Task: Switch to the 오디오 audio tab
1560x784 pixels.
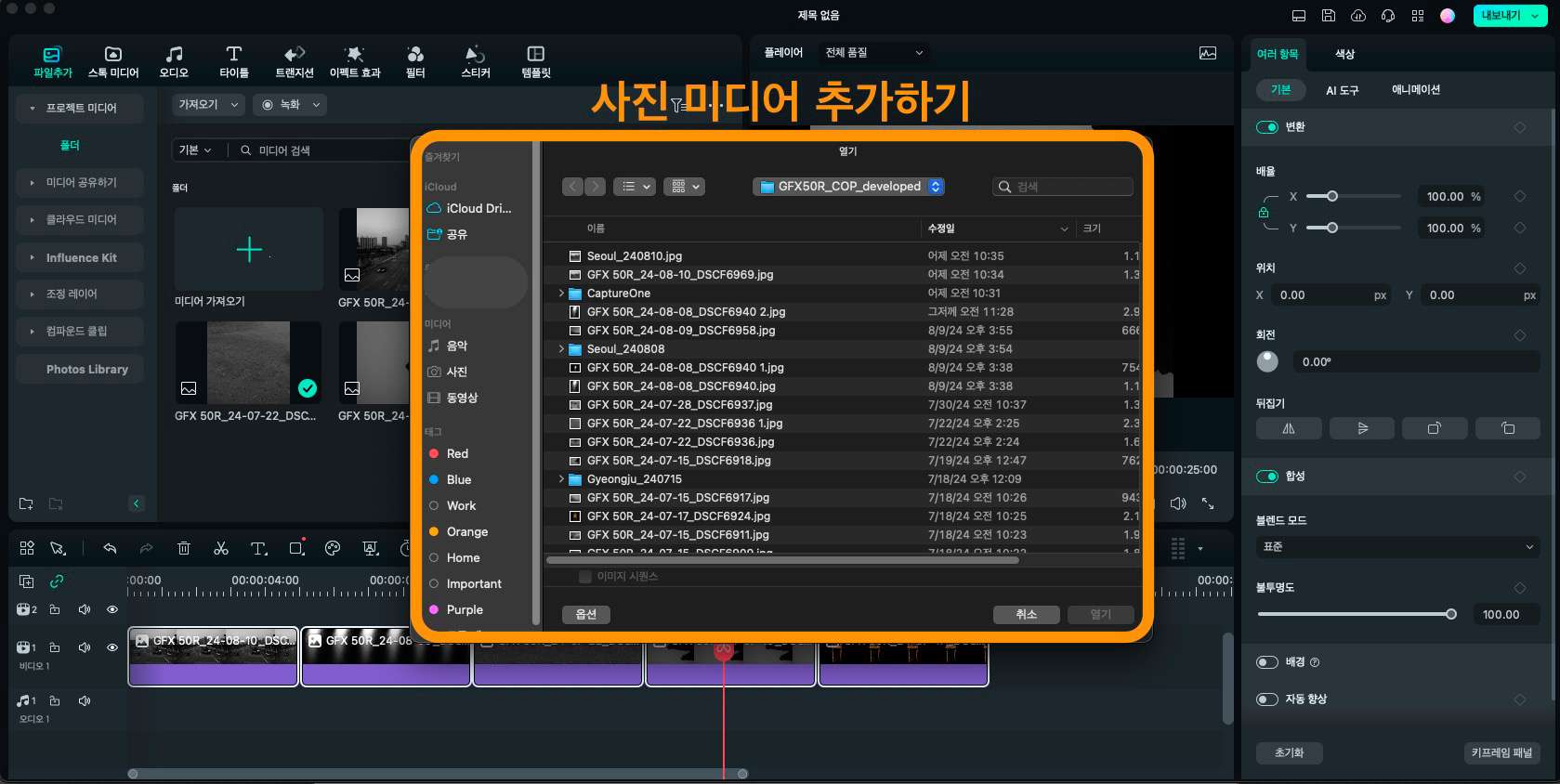Action: (x=174, y=62)
